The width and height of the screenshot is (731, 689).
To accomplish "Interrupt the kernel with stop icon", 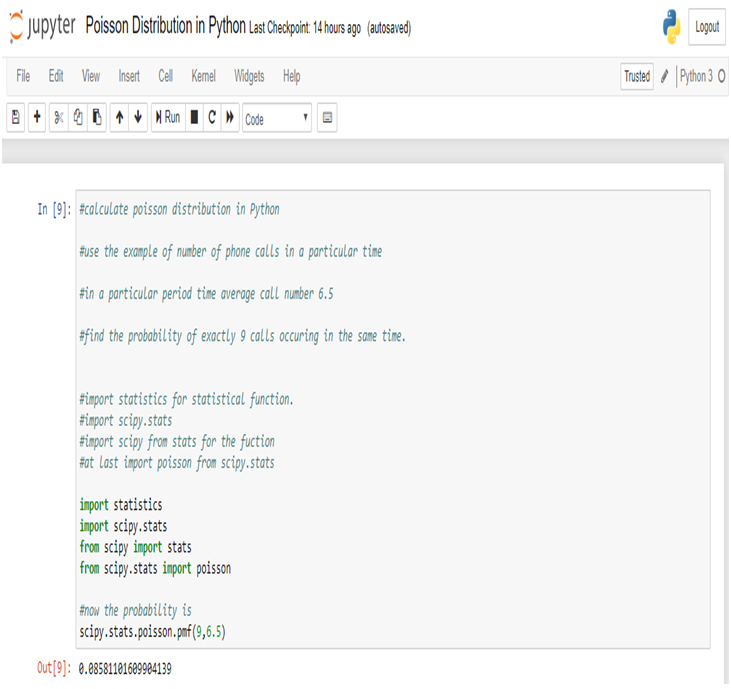I will pos(194,117).
